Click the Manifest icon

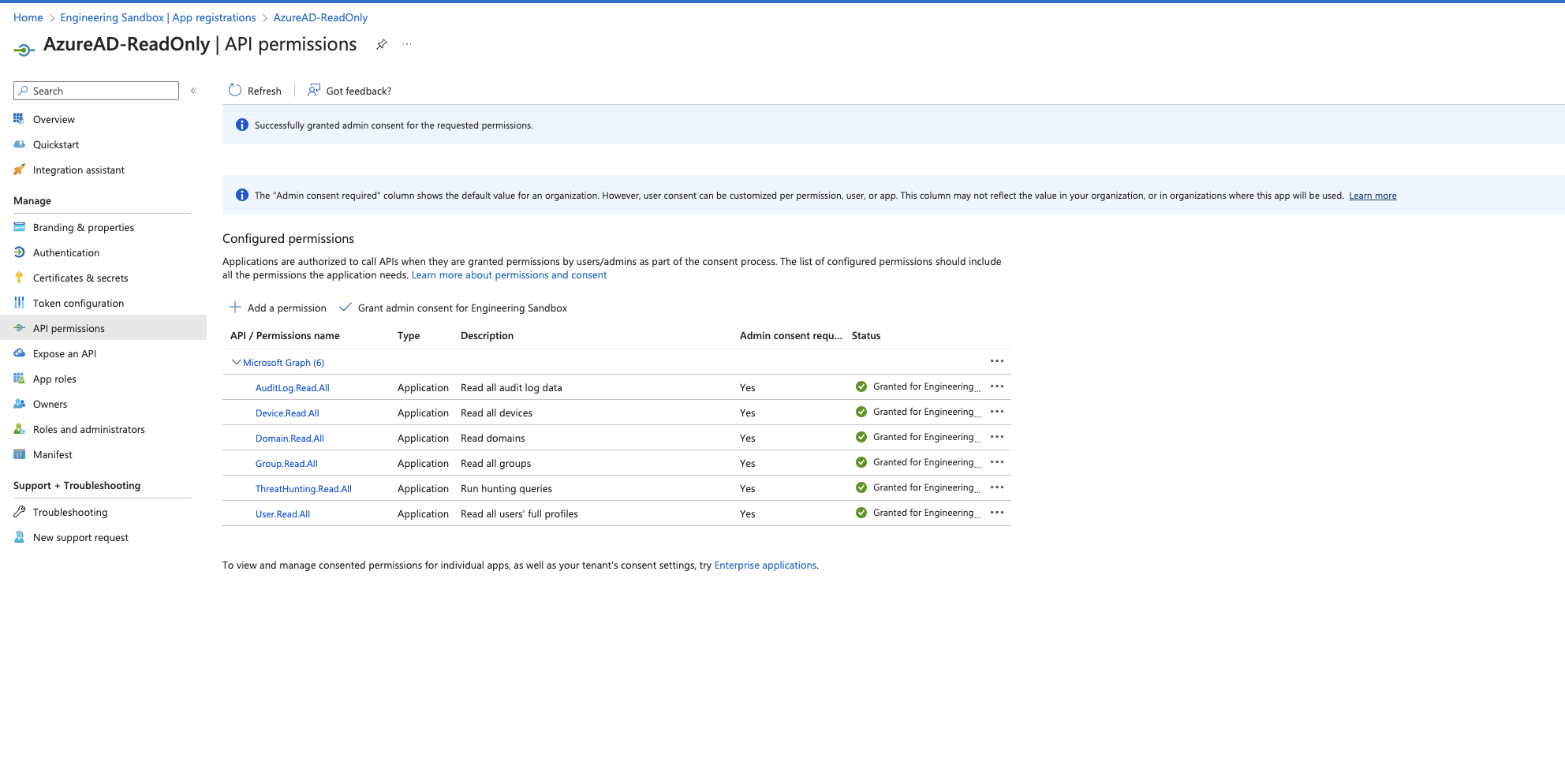[19, 454]
